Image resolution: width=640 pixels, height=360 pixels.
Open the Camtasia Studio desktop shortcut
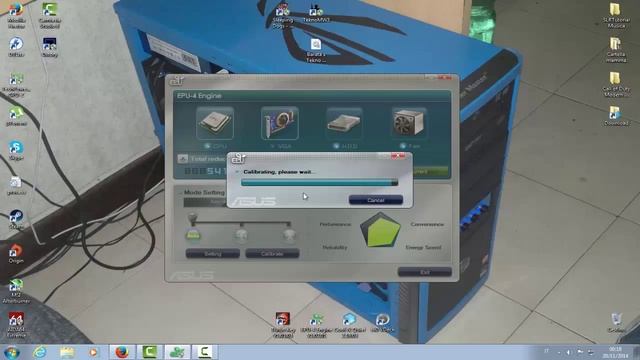(50, 16)
